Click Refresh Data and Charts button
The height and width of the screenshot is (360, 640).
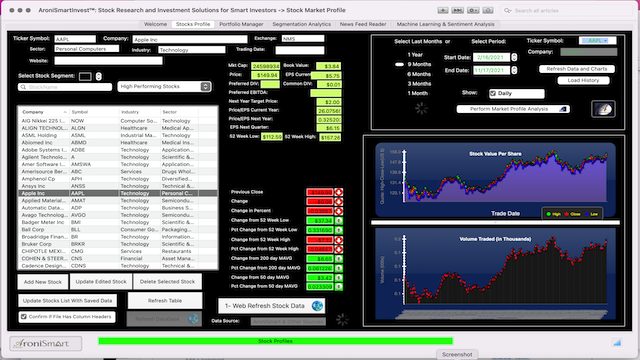(x=577, y=69)
